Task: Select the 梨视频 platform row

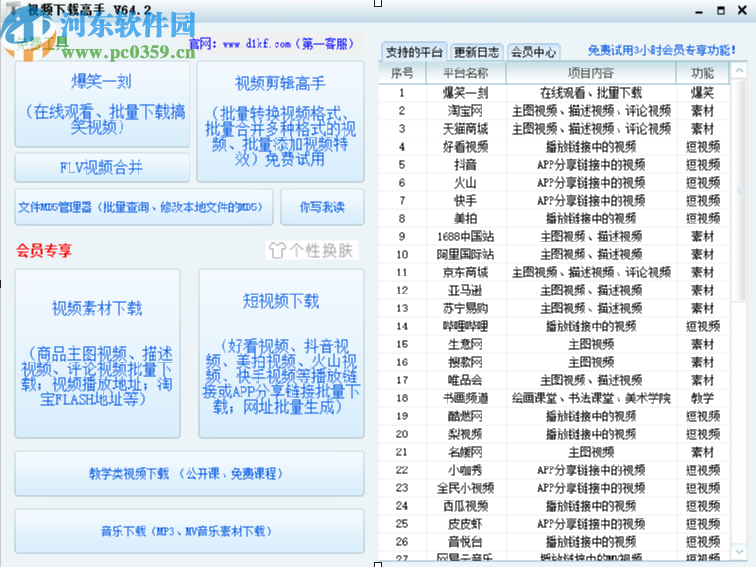Action: (x=554, y=434)
